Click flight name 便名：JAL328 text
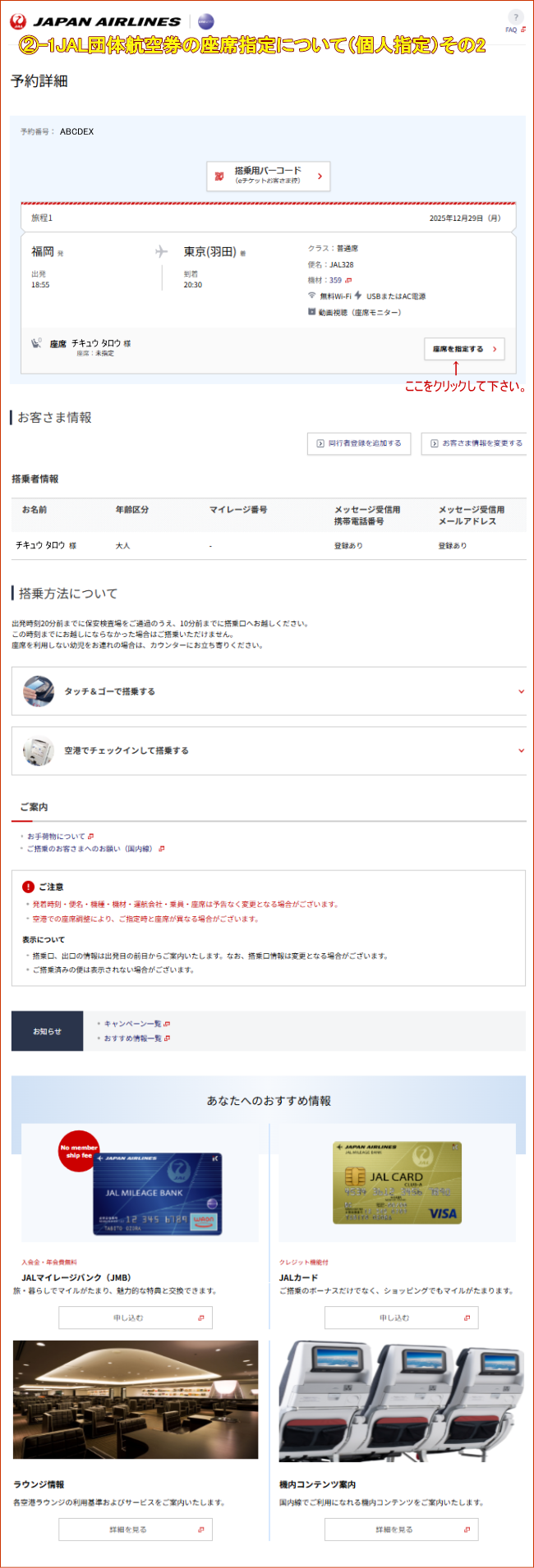 [331, 264]
